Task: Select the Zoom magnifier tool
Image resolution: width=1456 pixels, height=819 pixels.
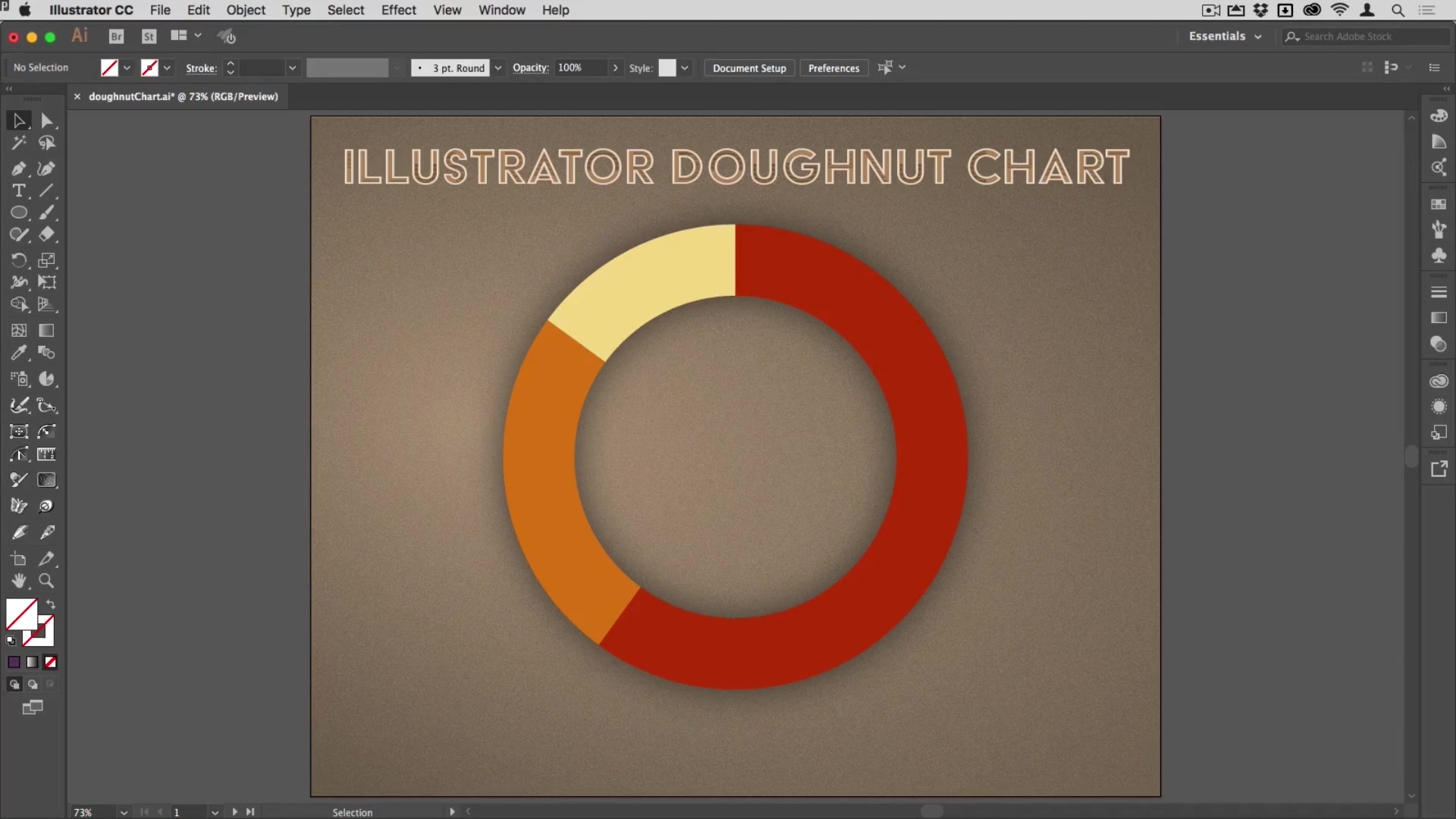Action: tap(47, 581)
